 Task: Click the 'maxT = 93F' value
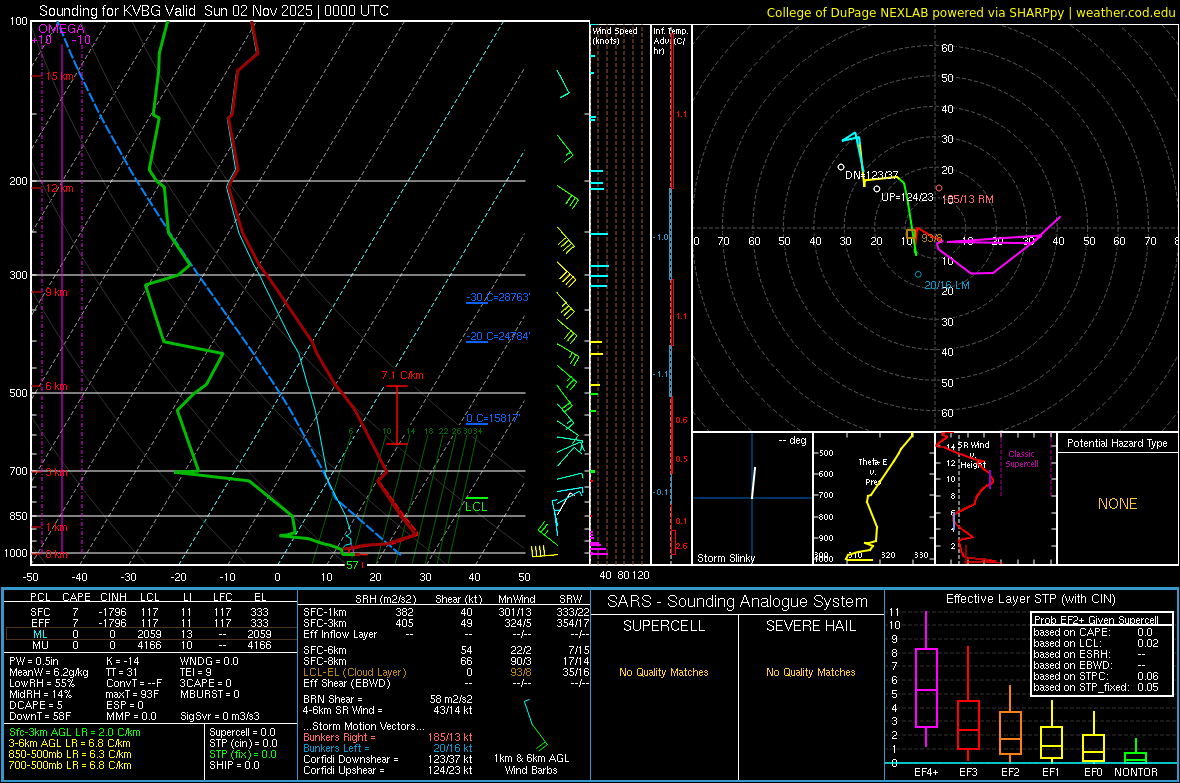132,694
